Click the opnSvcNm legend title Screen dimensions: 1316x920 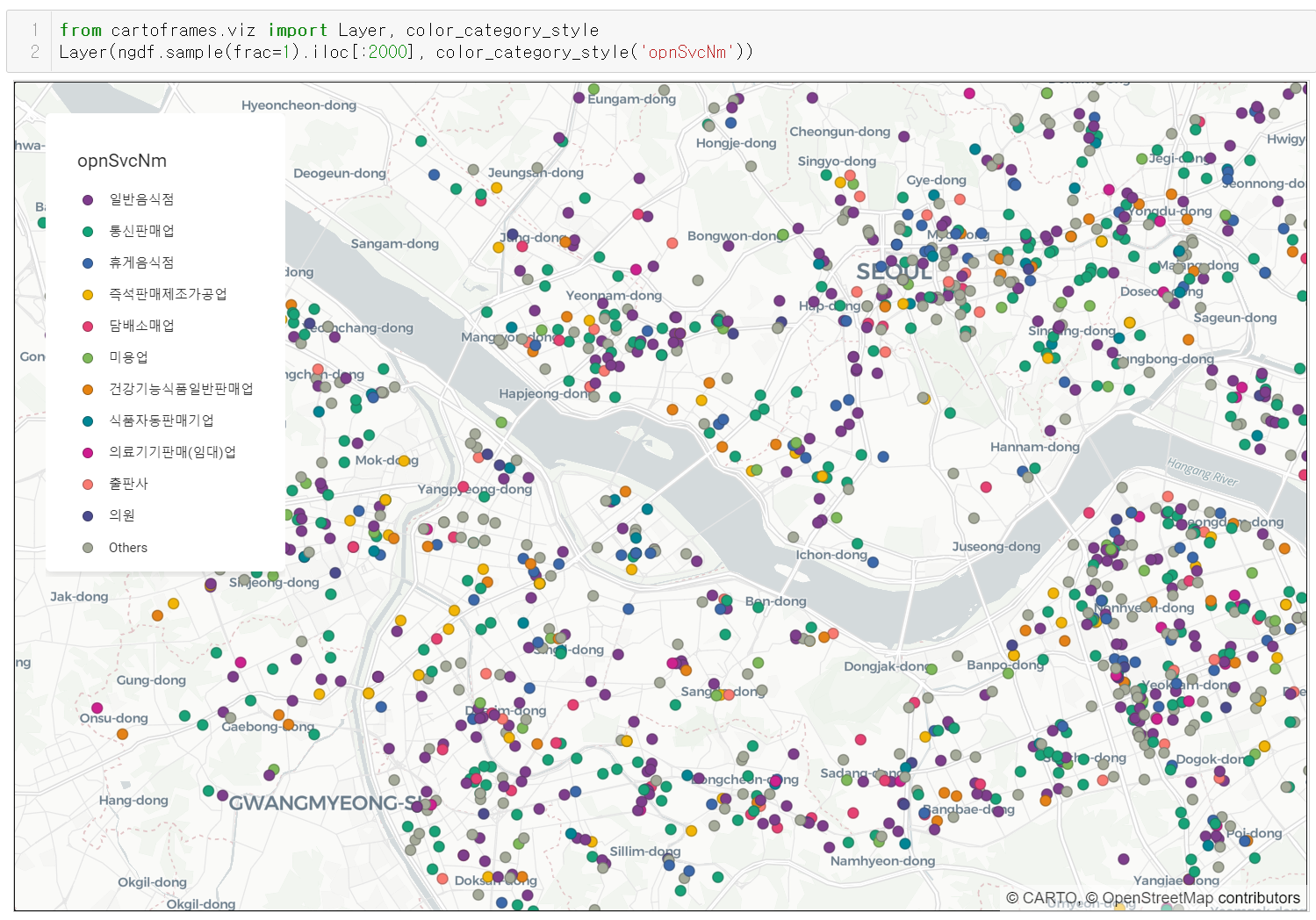pos(122,161)
